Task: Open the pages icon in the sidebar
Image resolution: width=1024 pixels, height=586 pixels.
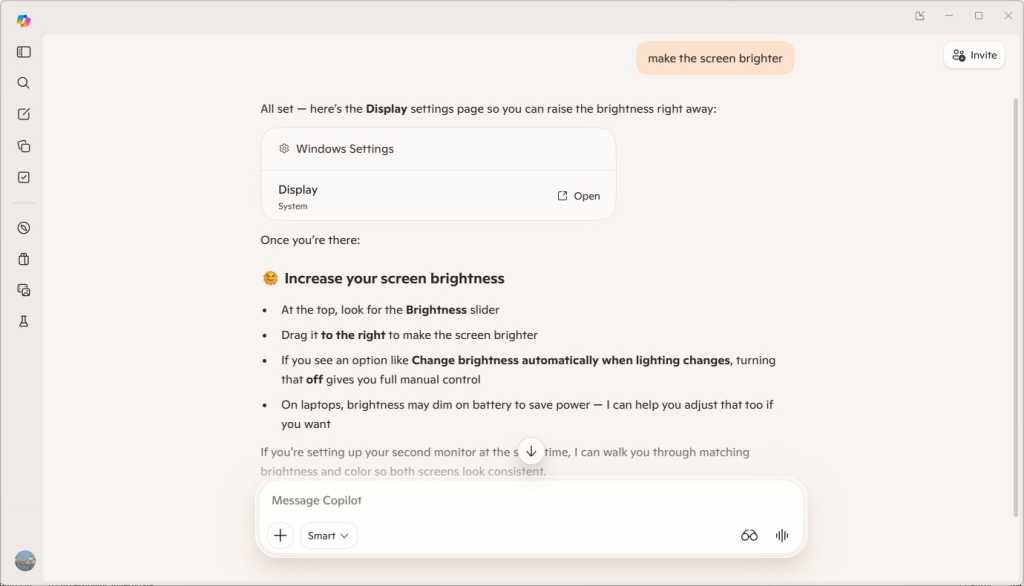Action: (23, 145)
